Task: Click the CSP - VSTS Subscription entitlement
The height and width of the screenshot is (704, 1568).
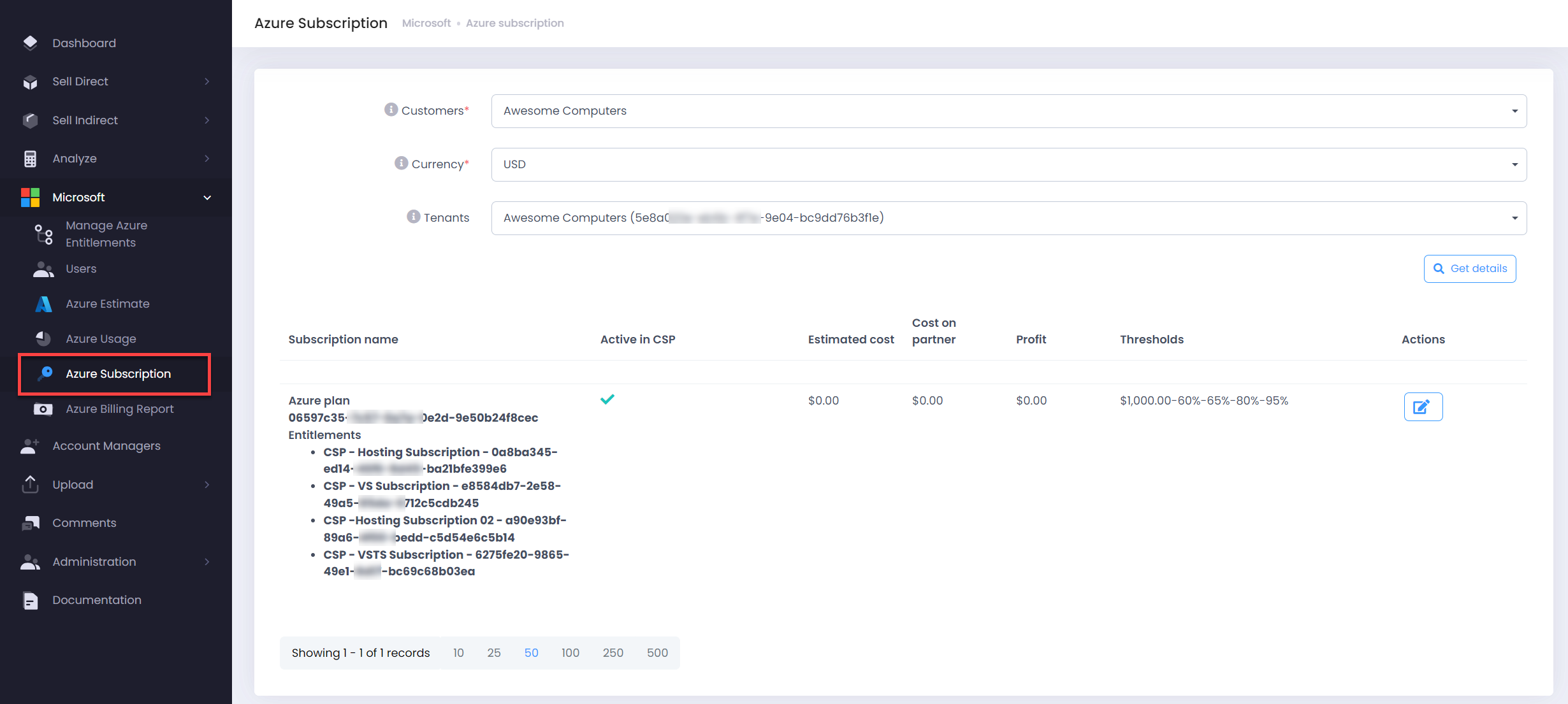Action: tap(446, 563)
